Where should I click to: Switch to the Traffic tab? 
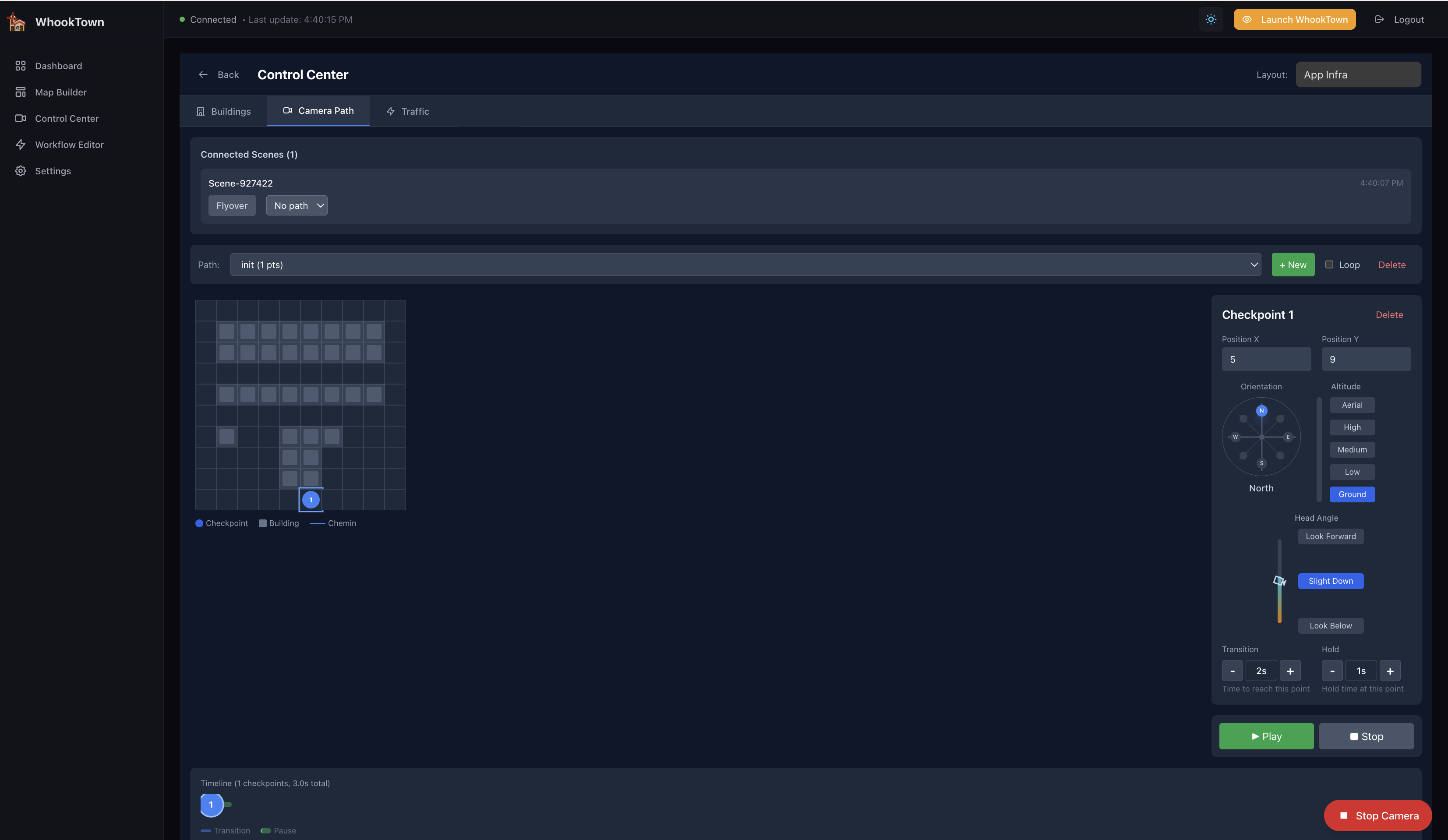407,111
